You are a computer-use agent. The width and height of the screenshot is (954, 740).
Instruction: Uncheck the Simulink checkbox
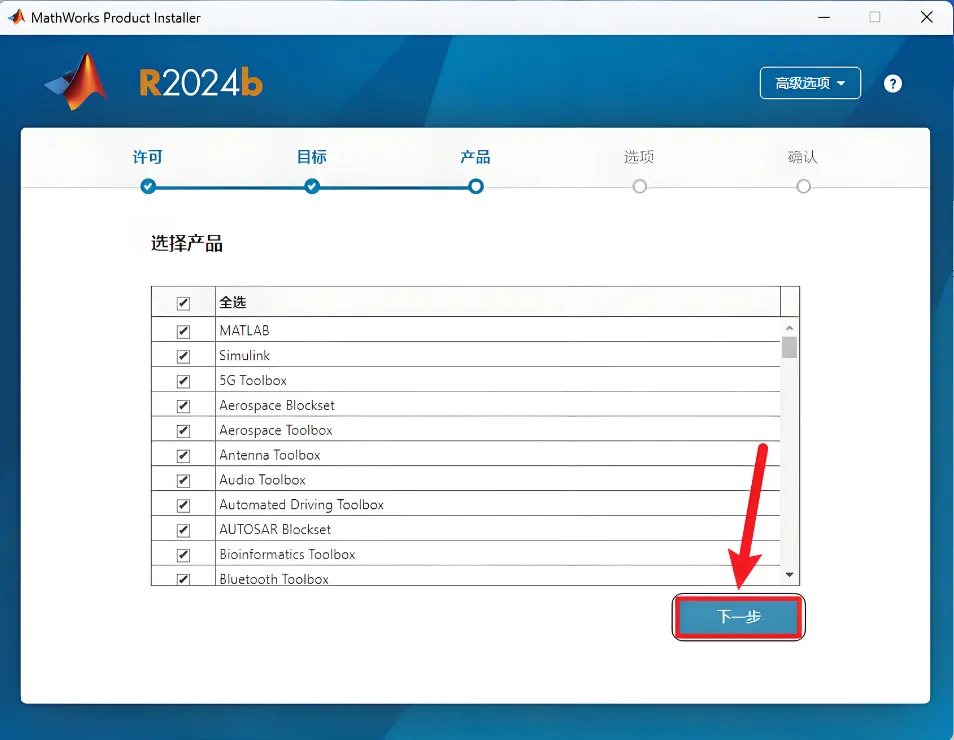[x=183, y=357]
